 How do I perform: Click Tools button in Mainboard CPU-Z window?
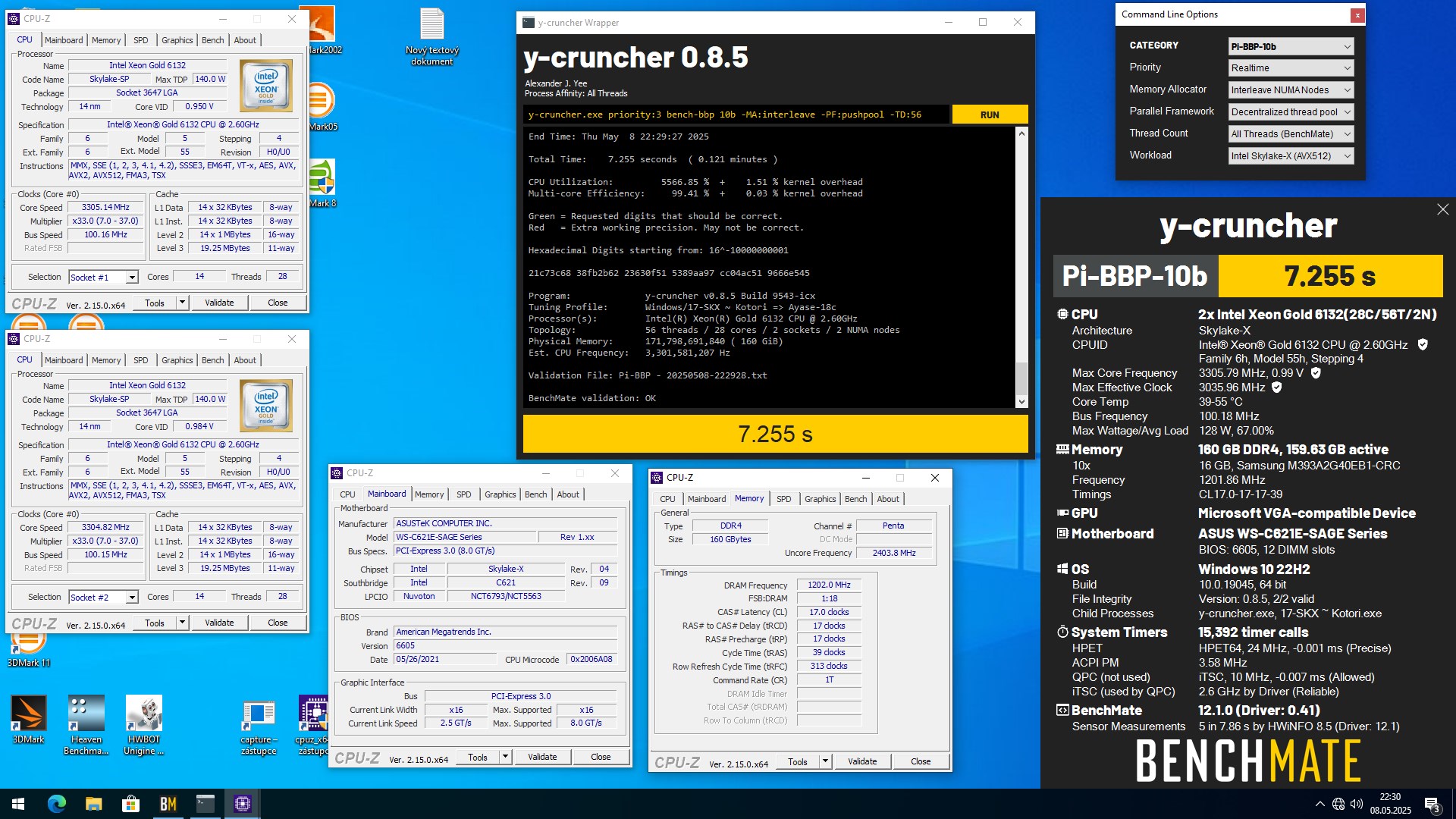coord(478,757)
